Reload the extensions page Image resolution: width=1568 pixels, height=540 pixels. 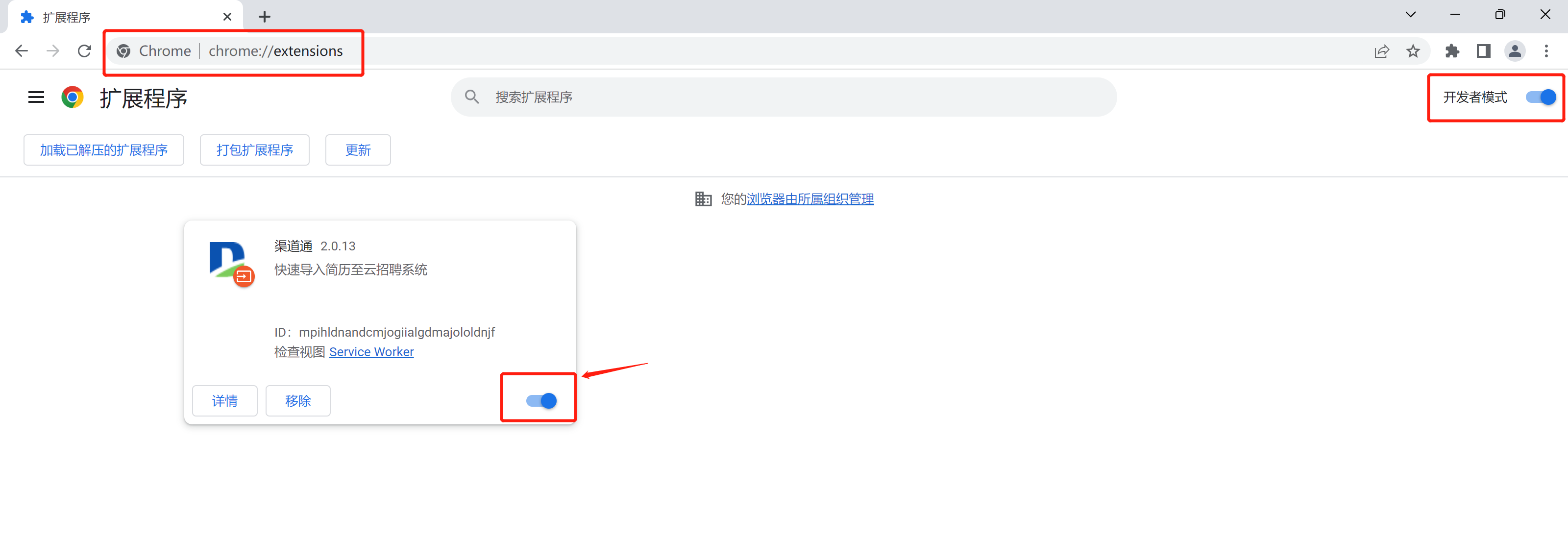click(85, 51)
